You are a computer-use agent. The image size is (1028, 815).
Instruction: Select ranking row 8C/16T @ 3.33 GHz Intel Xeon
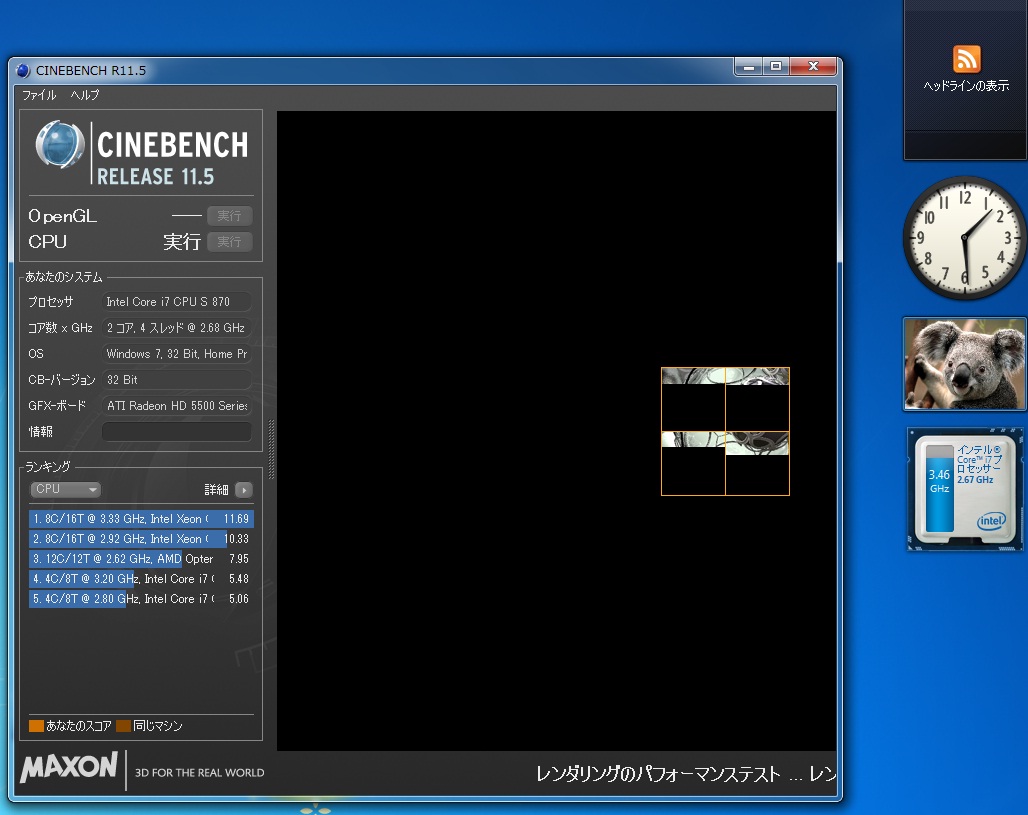[x=141, y=519]
